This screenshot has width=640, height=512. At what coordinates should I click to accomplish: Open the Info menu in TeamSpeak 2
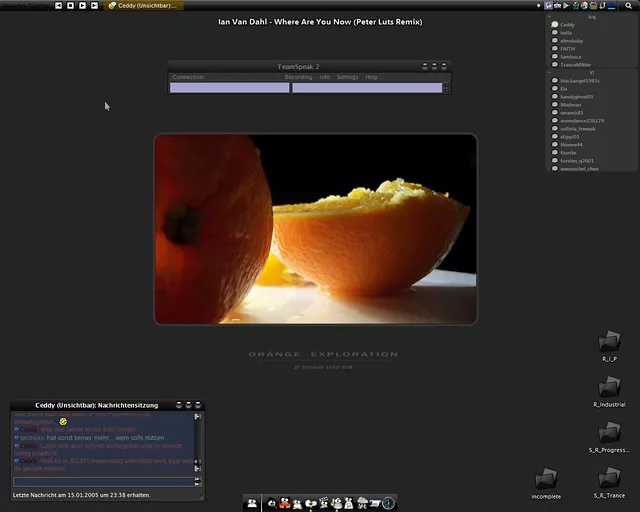pyautogui.click(x=324, y=77)
